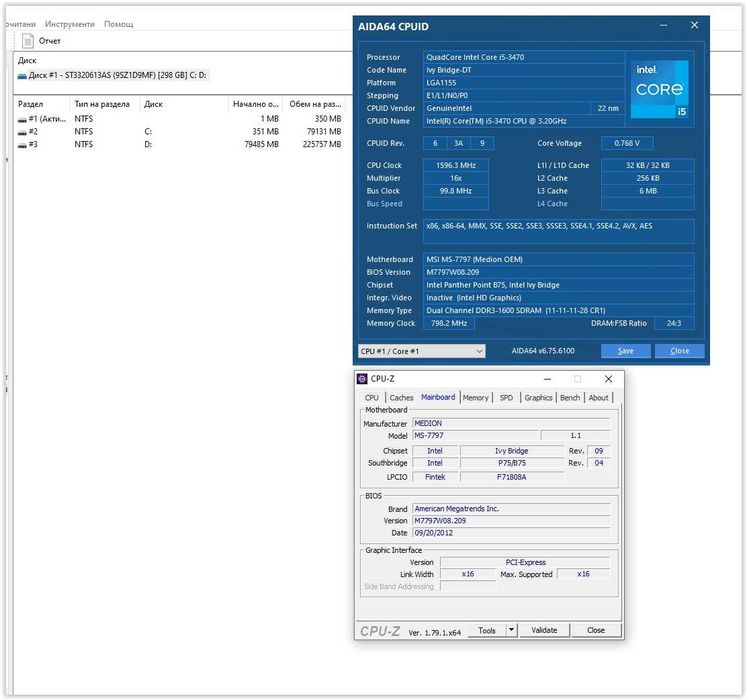747x700 pixels.
Task: Close the CPU-Z window with X
Action: click(608, 379)
